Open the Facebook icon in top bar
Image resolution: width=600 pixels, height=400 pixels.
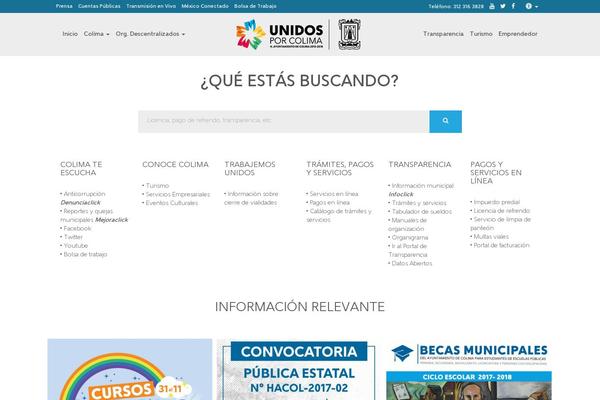click(514, 6)
